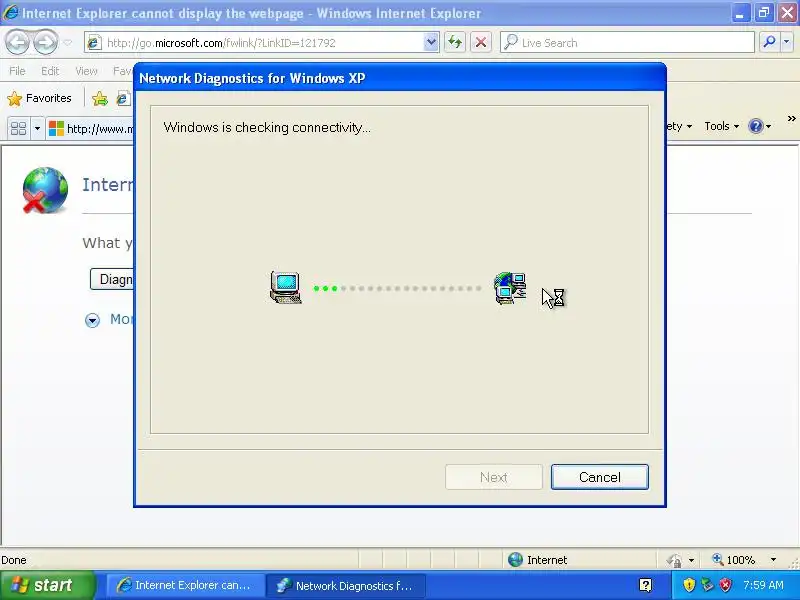Click the 7:59 AM system clock
The width and height of the screenshot is (800, 600).
click(763, 585)
